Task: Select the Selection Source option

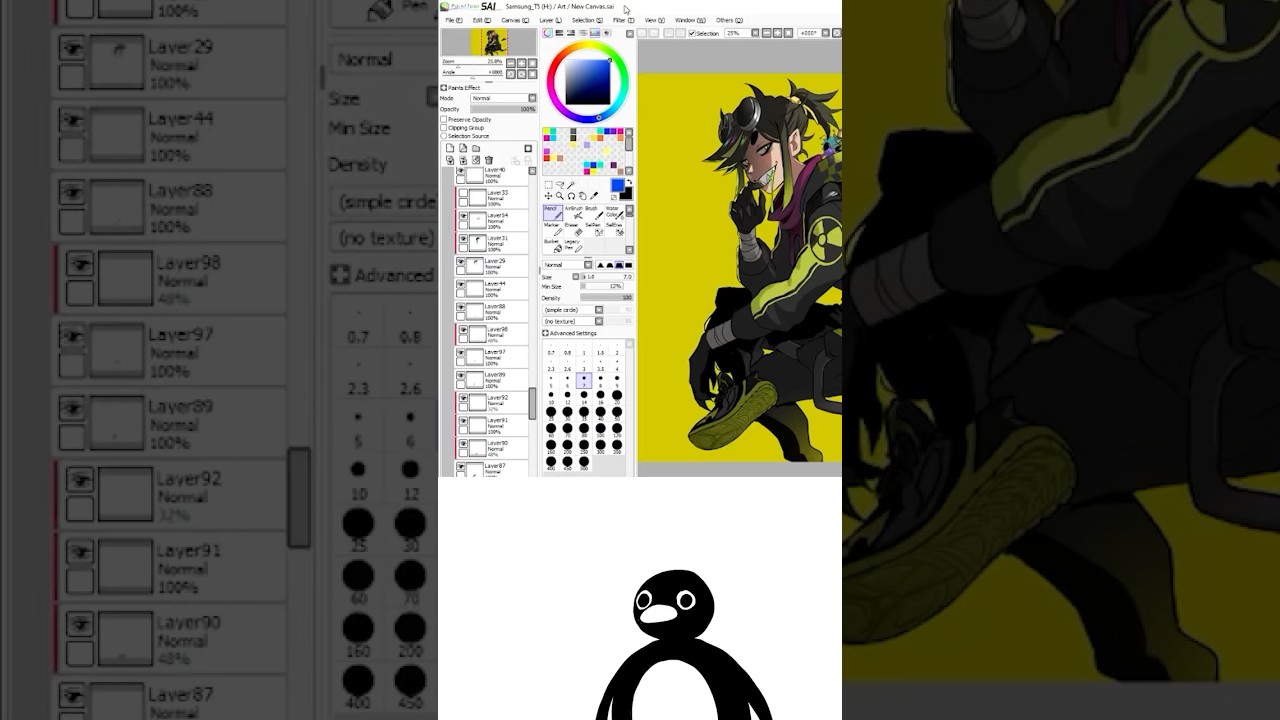Action: [444, 136]
